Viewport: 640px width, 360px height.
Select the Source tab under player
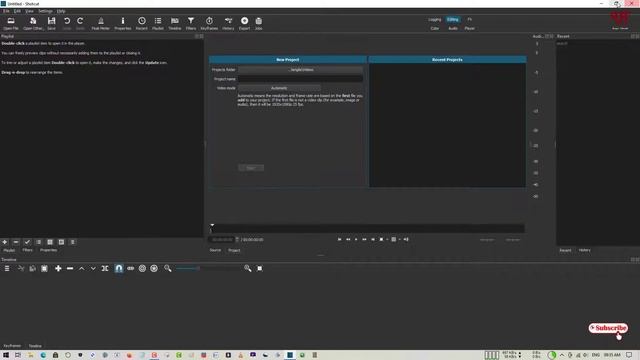215,250
